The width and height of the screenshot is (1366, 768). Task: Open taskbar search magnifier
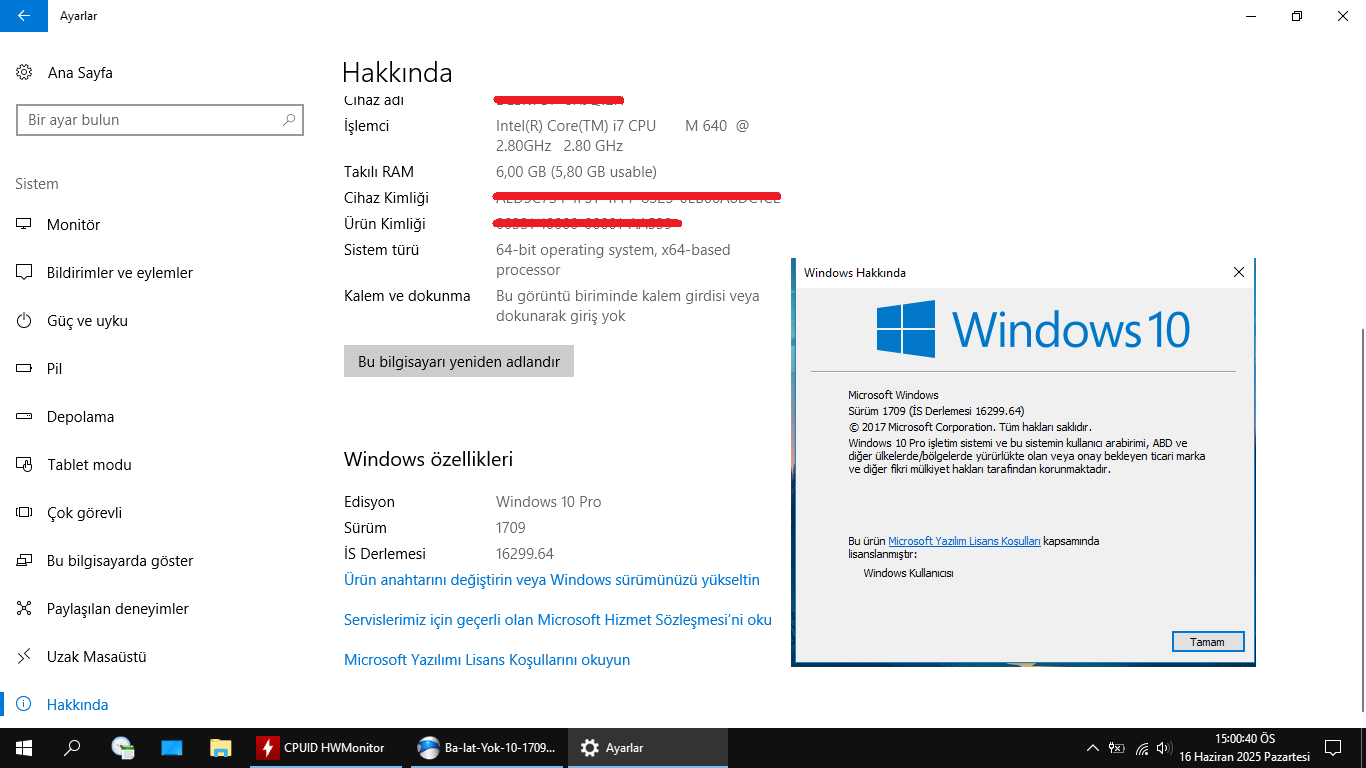72,748
